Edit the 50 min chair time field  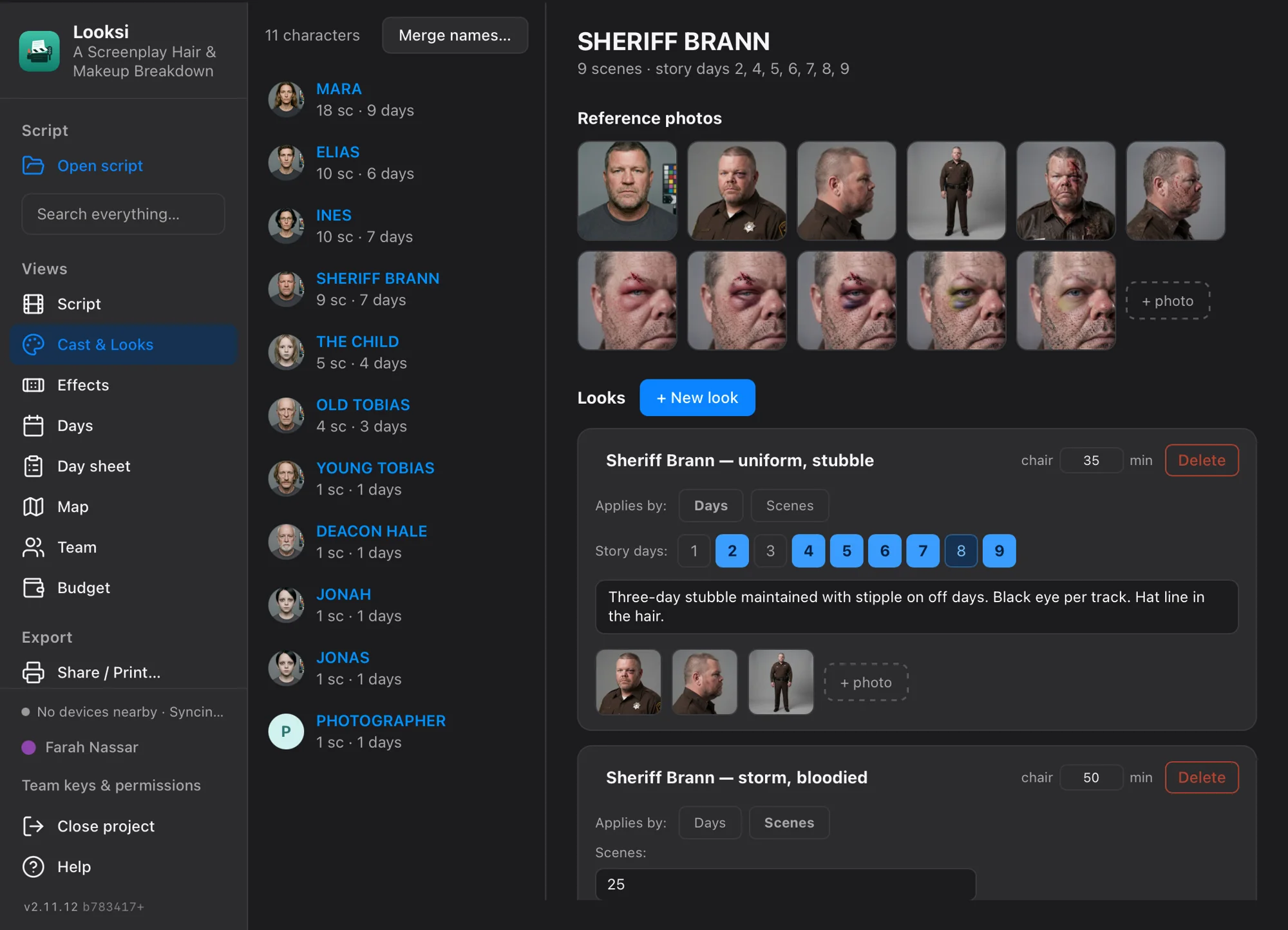click(x=1091, y=777)
